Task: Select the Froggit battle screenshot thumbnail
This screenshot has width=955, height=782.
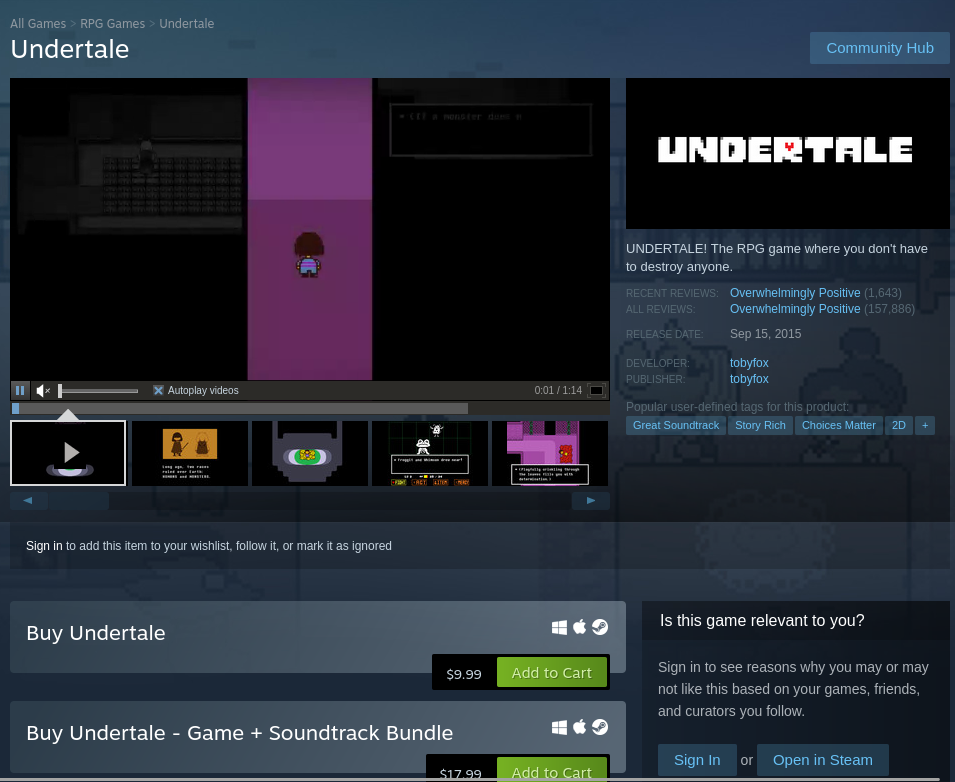Action: tap(430, 453)
